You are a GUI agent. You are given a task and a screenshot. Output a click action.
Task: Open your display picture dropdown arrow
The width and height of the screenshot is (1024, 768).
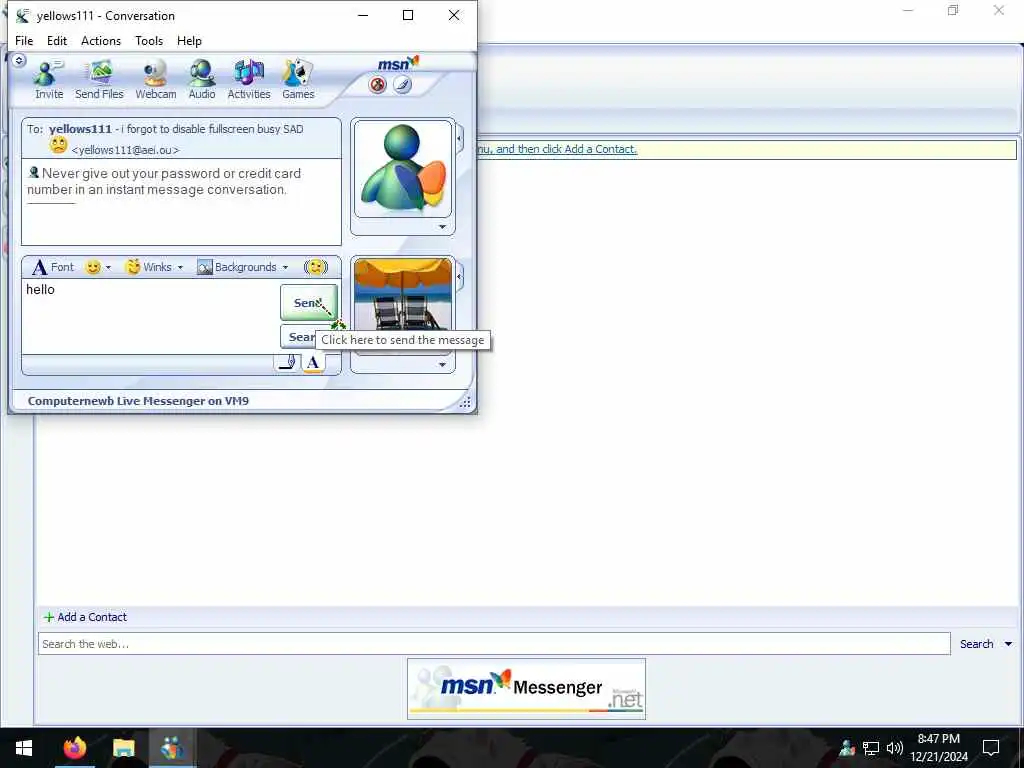tap(442, 364)
